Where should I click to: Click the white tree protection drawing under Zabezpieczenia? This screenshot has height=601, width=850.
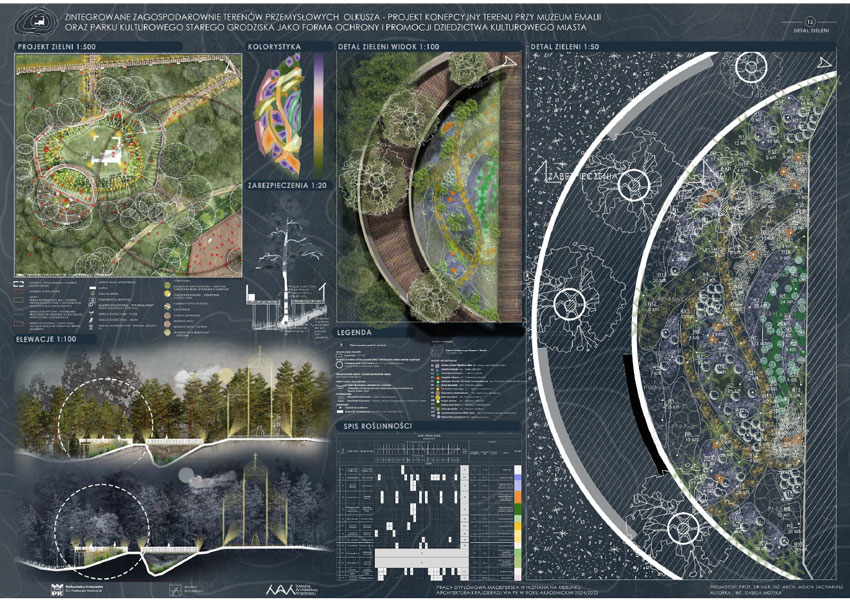[x=288, y=250]
